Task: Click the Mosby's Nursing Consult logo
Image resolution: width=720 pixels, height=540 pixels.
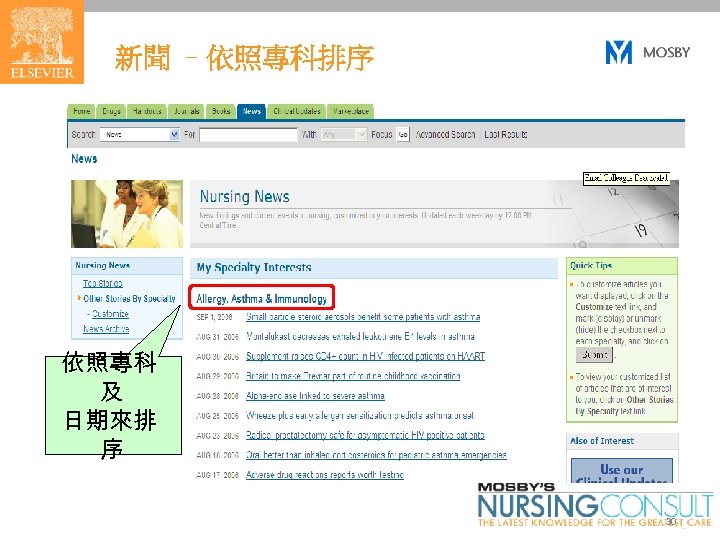Action: (595, 505)
